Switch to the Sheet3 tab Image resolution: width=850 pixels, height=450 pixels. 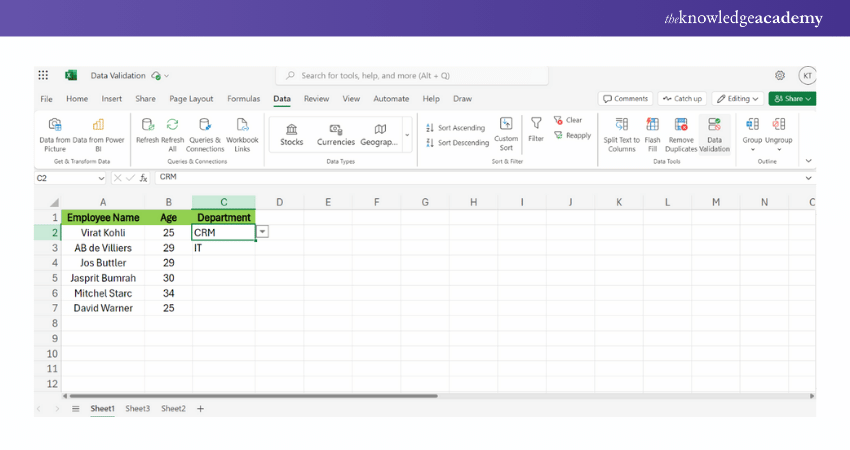[x=138, y=409]
